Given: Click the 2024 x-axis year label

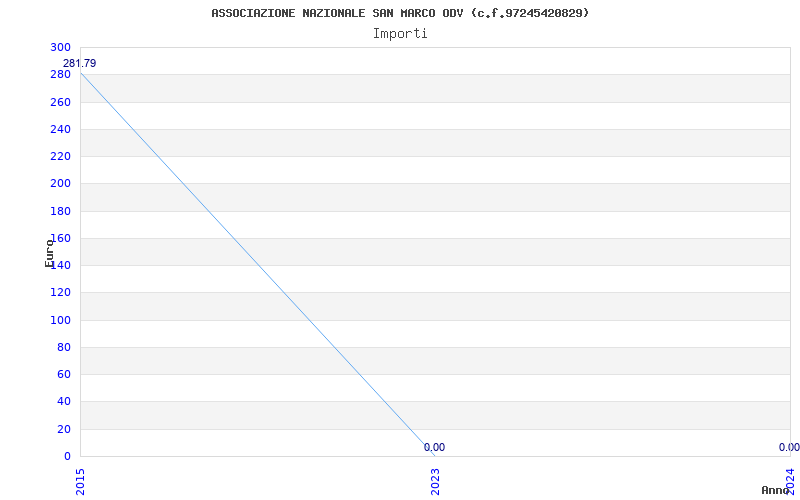Looking at the screenshot, I should (790, 482).
